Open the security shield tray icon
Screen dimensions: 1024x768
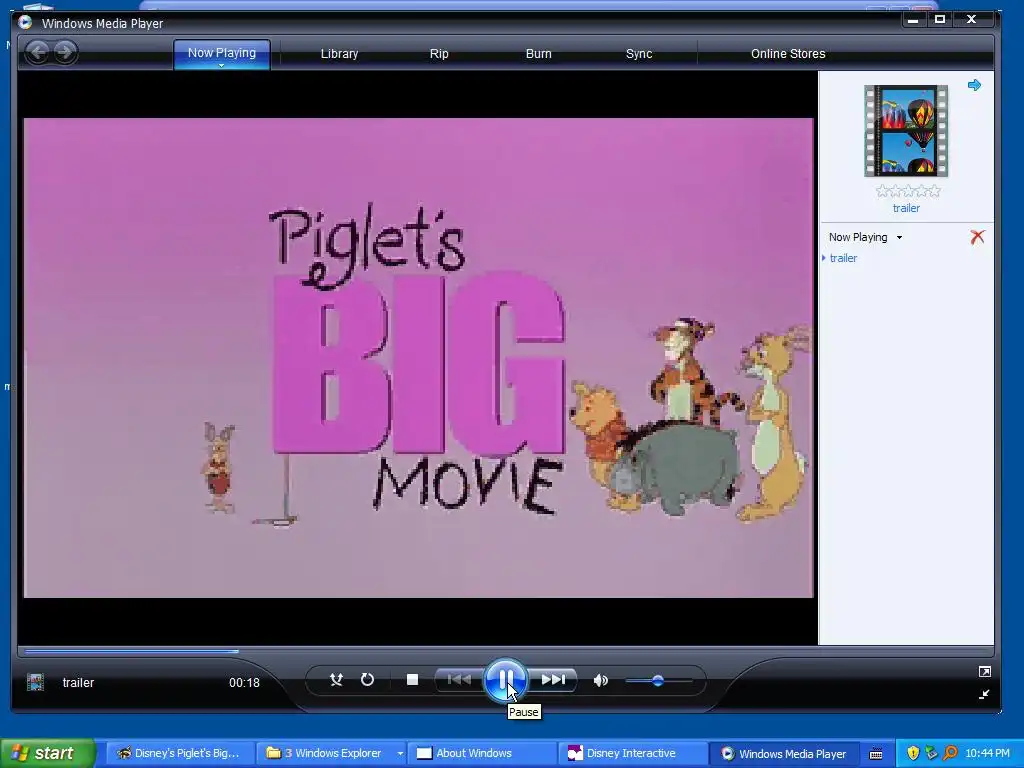tap(913, 753)
